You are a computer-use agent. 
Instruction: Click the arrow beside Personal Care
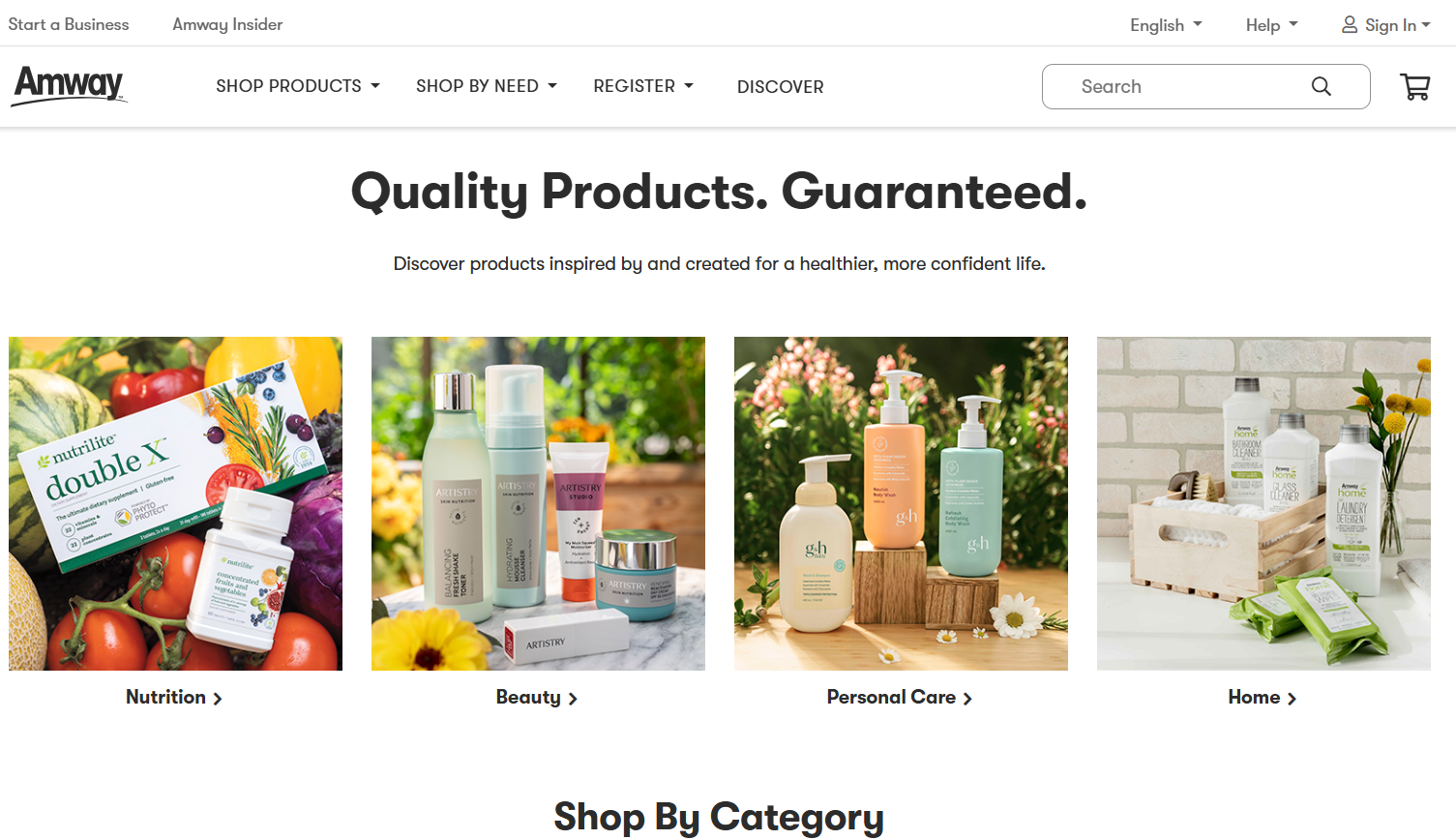967,699
